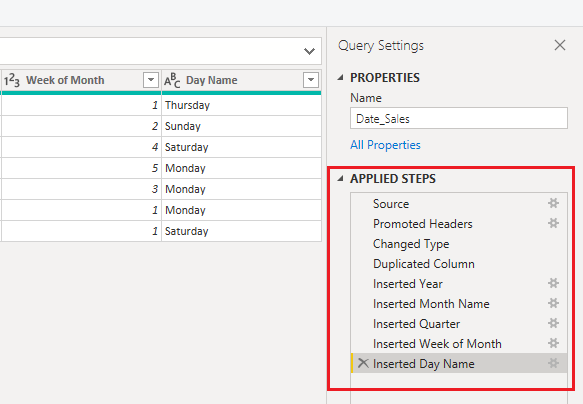This screenshot has width=583, height=404.
Task: Close the Query Settings pane
Action: [560, 45]
